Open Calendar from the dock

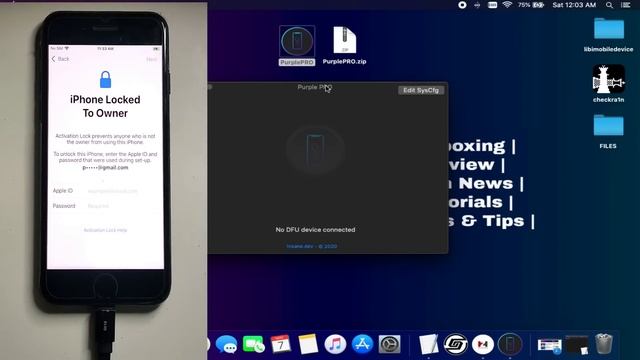pos(281,345)
